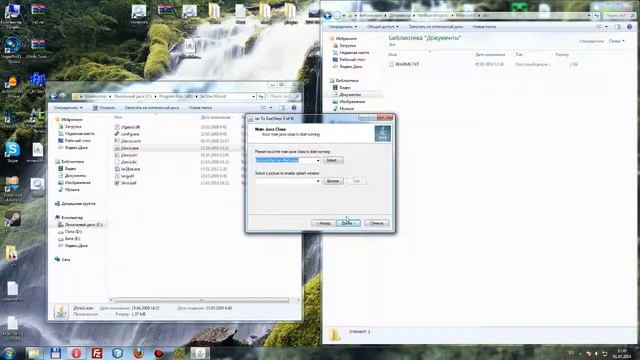The height and width of the screenshot is (360, 640).
Task: Select Загрузки in left Explorer sidebar
Action: point(73,127)
